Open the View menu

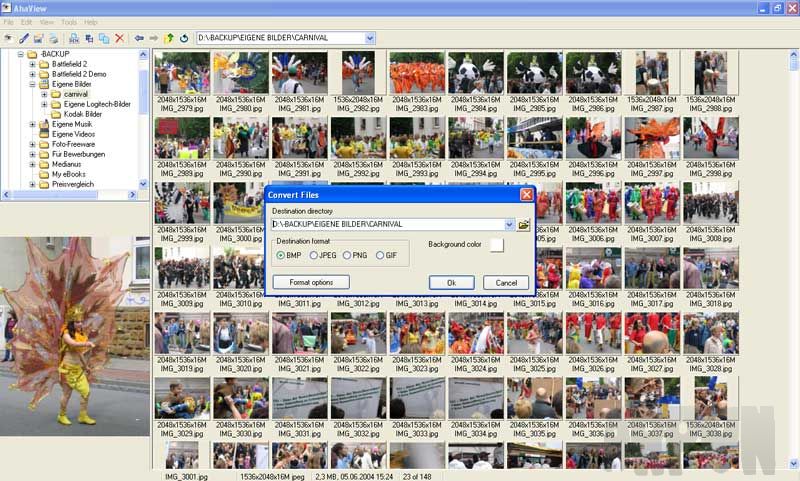47,21
